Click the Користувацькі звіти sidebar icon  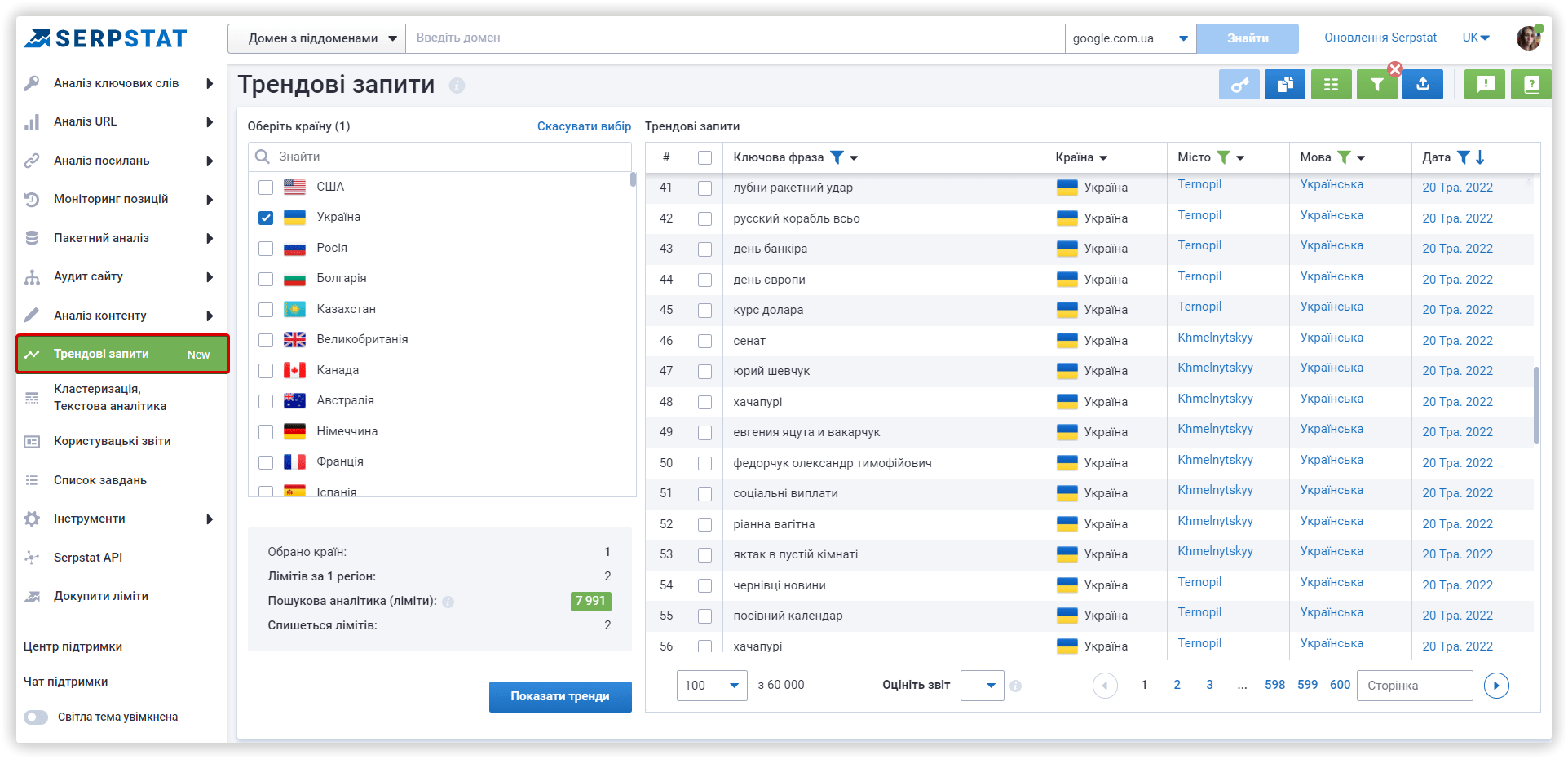pos(32,441)
